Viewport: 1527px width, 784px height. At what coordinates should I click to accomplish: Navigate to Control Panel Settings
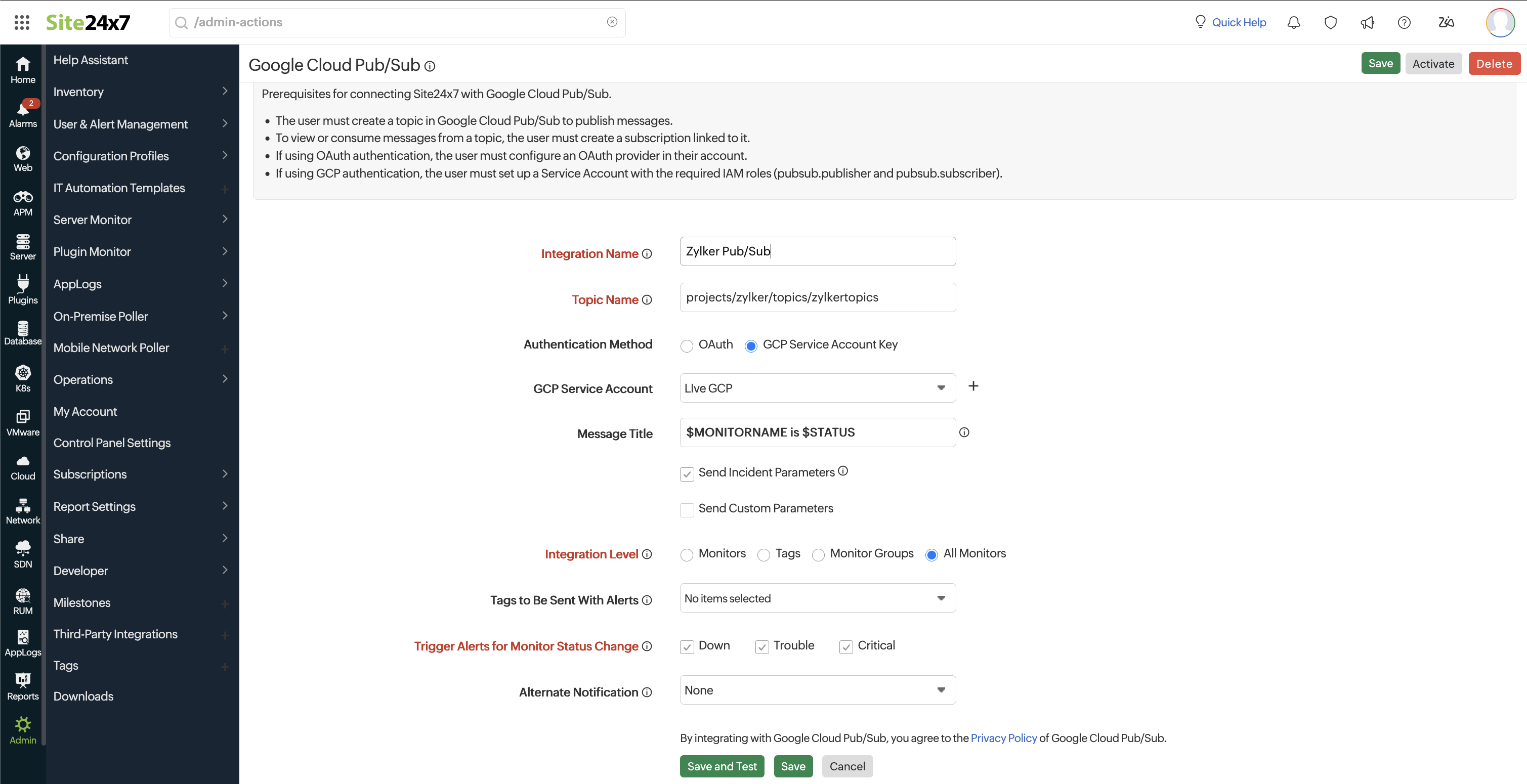111,442
